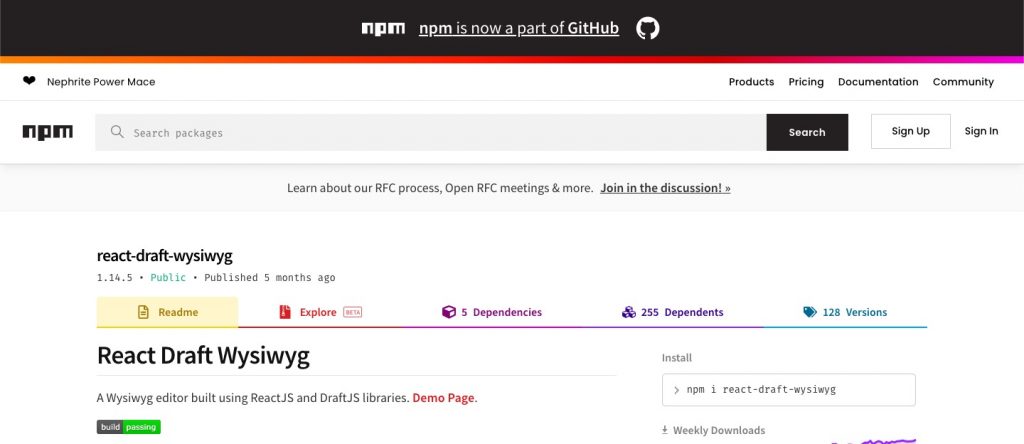Open the Pricing page

click(x=806, y=82)
